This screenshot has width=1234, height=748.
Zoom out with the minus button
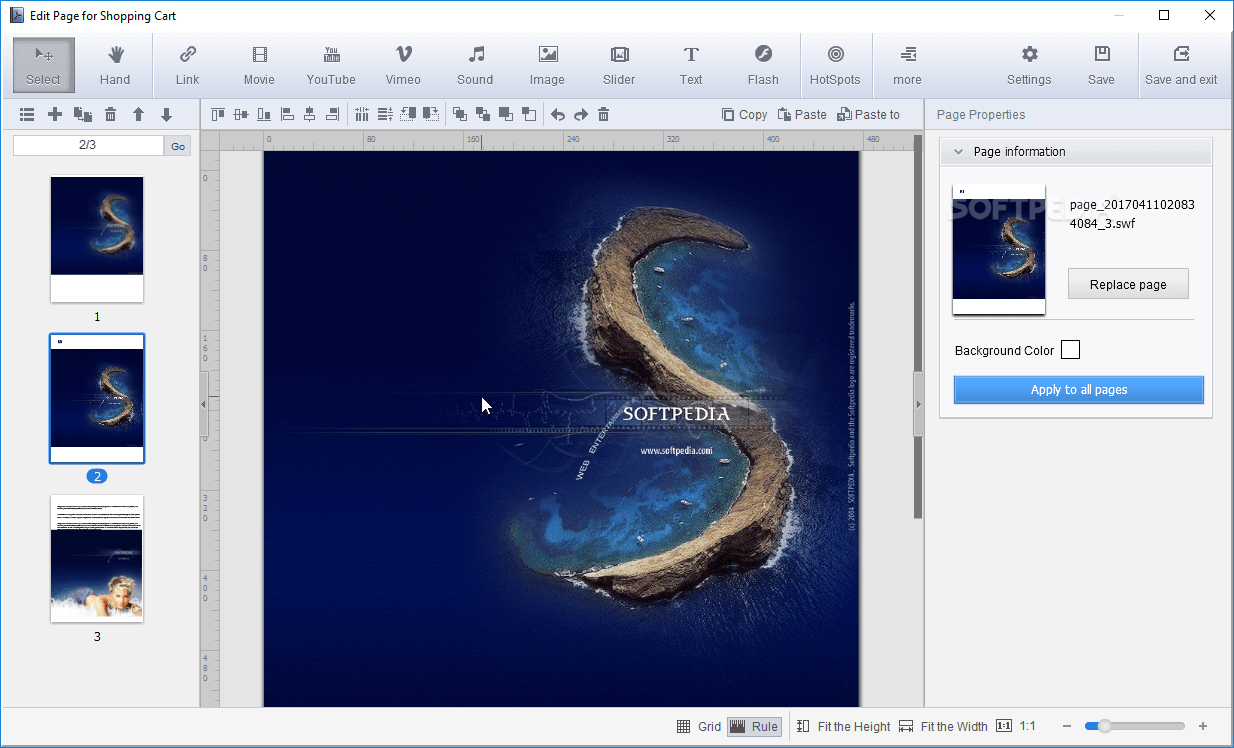(x=1067, y=727)
